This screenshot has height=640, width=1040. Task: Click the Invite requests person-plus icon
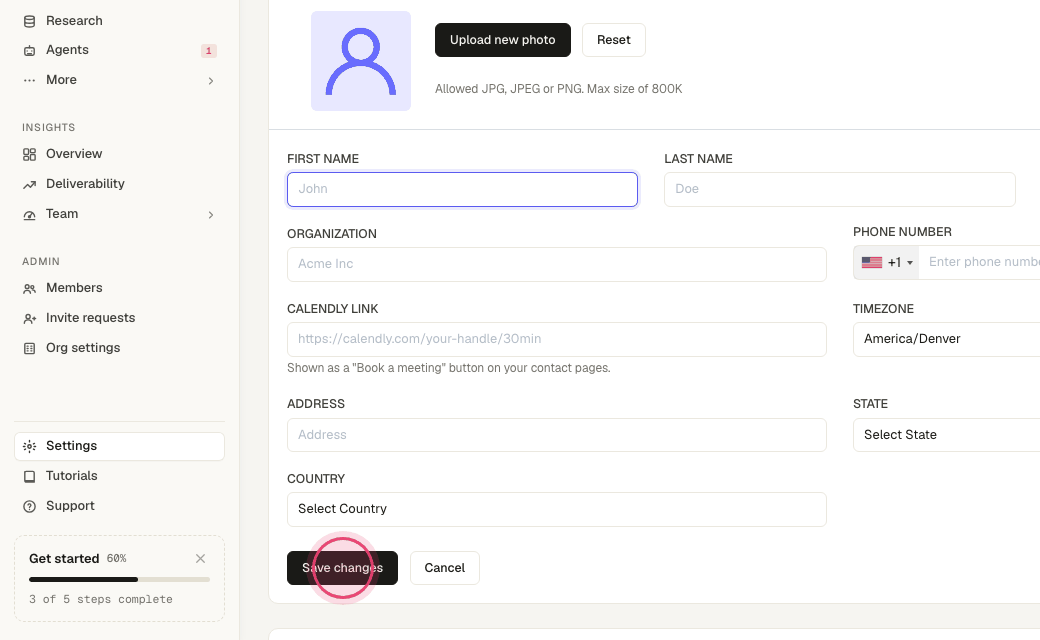[29, 318]
